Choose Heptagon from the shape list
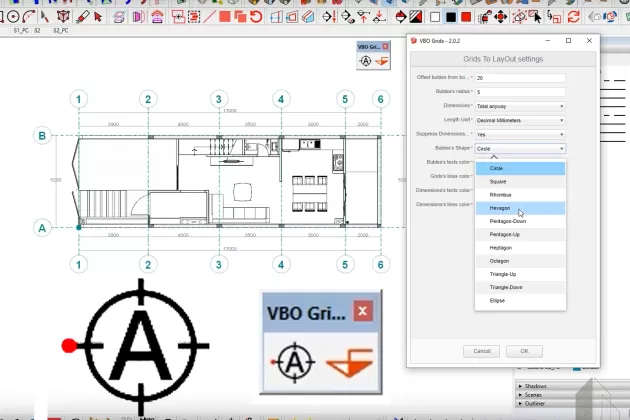This screenshot has height=420, width=630. point(520,248)
